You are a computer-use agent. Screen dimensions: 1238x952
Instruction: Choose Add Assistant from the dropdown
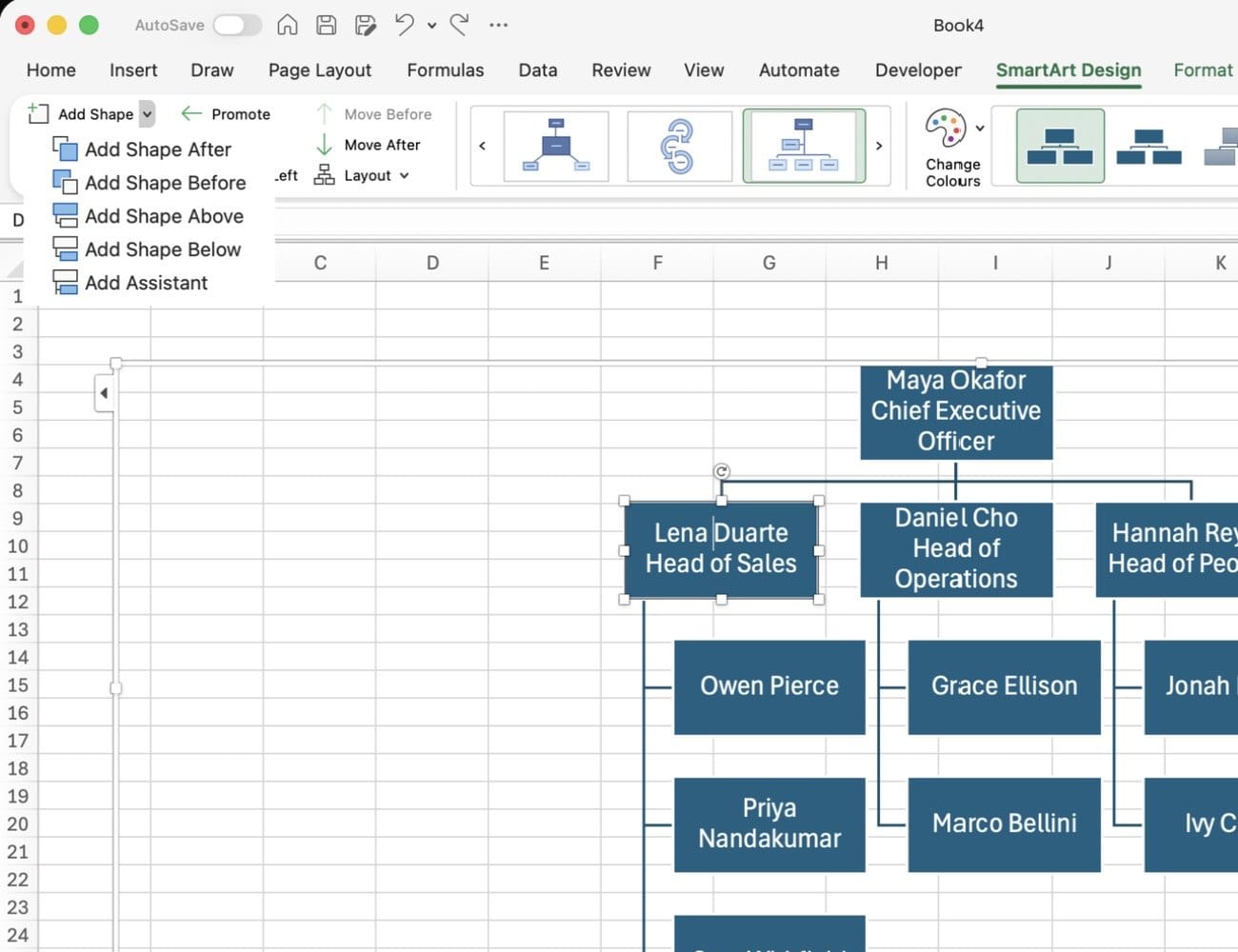[130, 283]
